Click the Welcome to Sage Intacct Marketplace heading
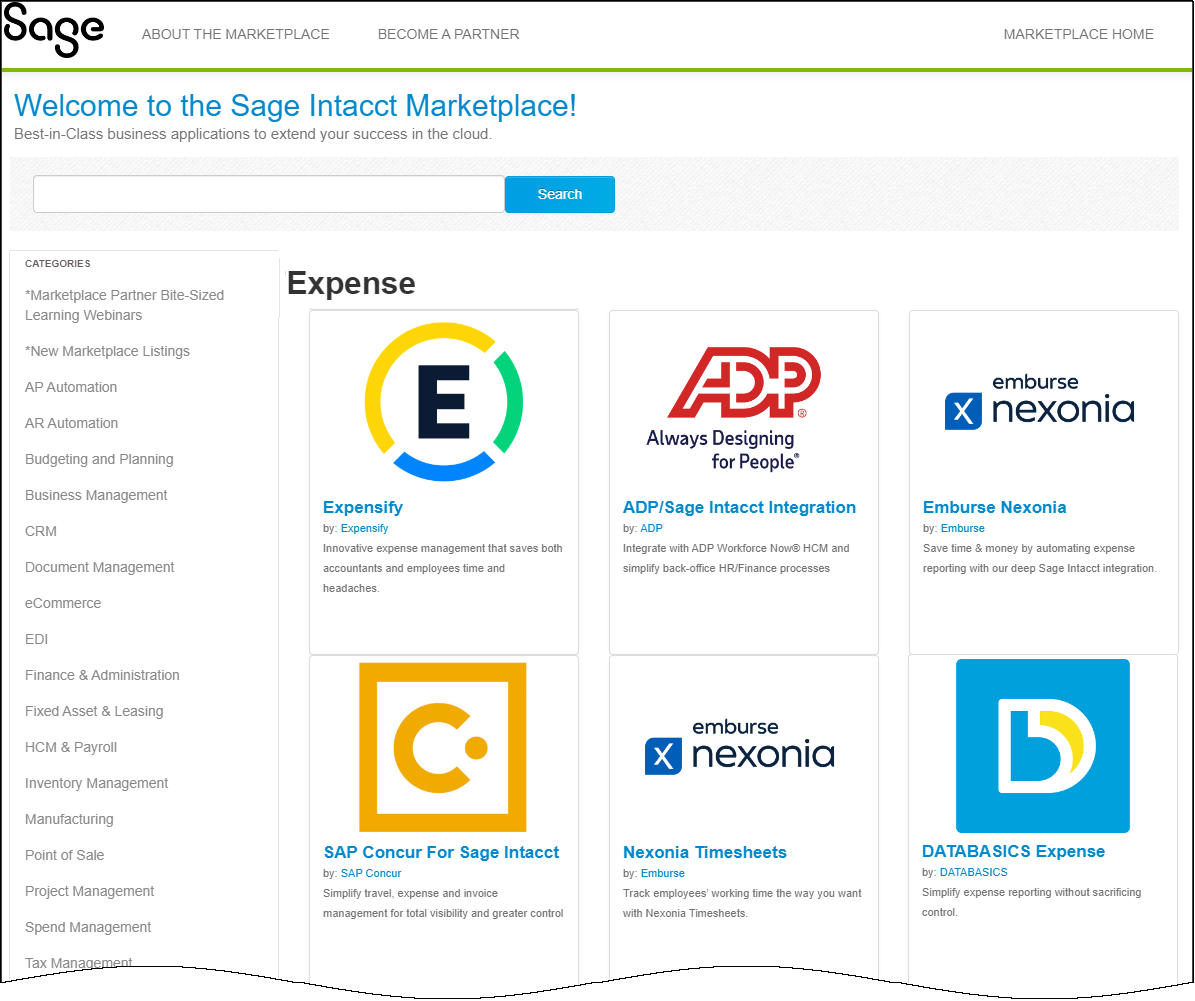Viewport: 1195px width, 1001px height. [296, 106]
